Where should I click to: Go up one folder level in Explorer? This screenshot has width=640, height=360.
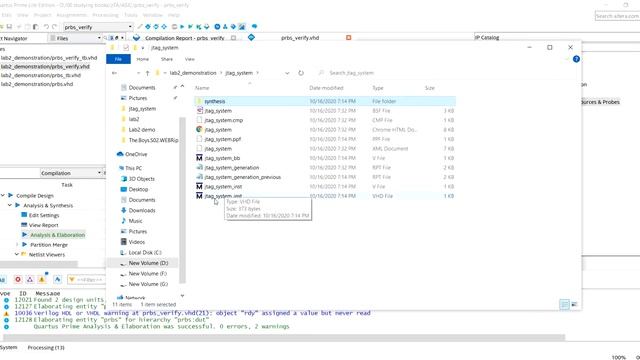[147, 73]
